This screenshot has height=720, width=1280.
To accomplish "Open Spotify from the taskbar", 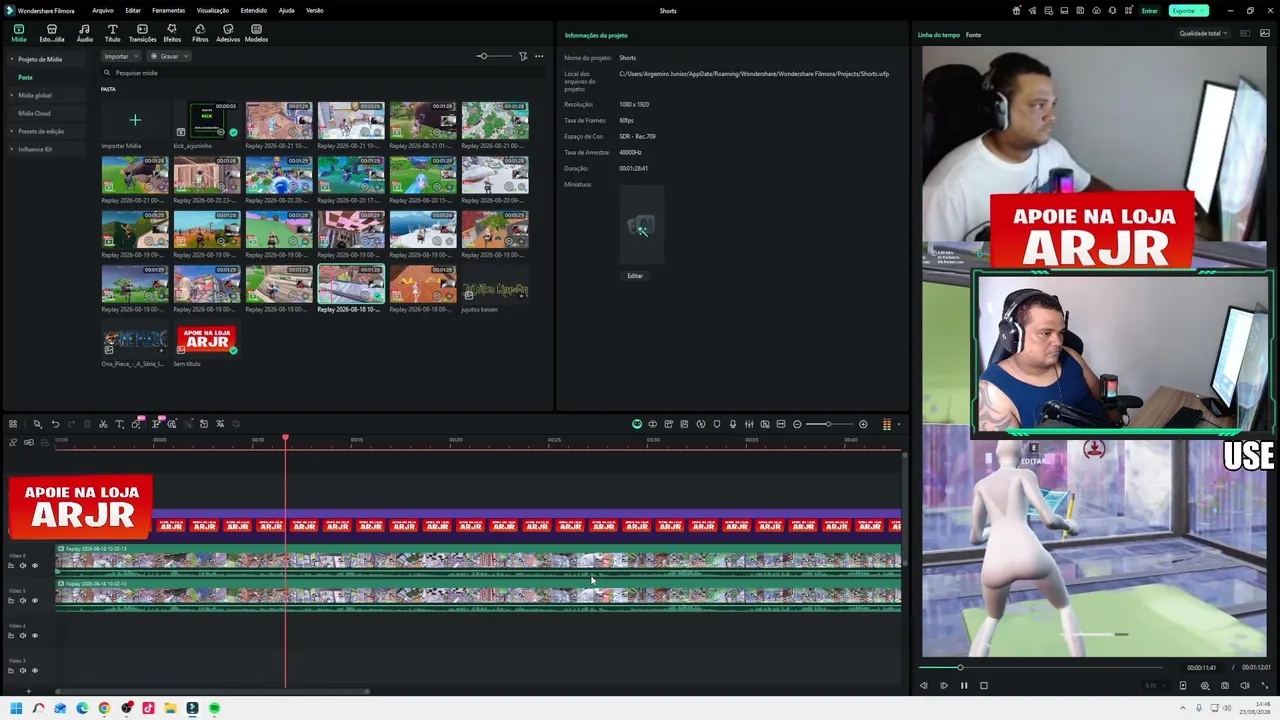I will click(x=214, y=708).
